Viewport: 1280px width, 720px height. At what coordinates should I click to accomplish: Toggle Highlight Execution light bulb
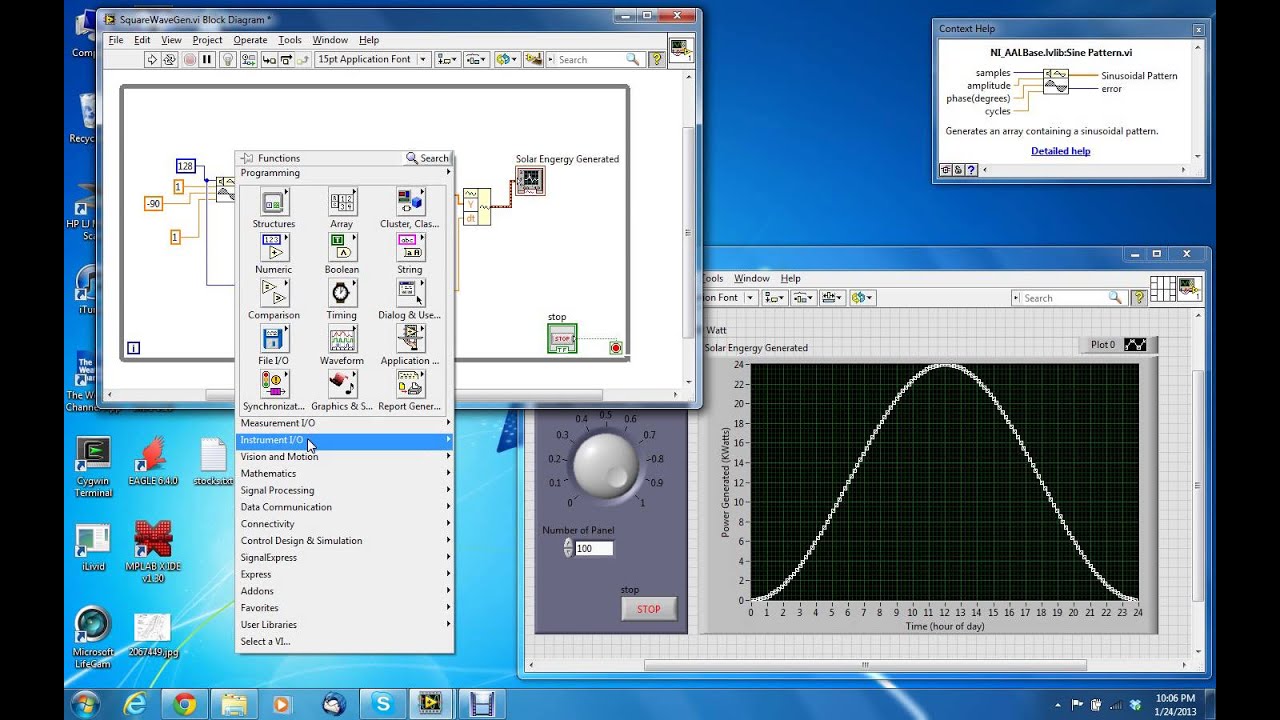point(228,59)
